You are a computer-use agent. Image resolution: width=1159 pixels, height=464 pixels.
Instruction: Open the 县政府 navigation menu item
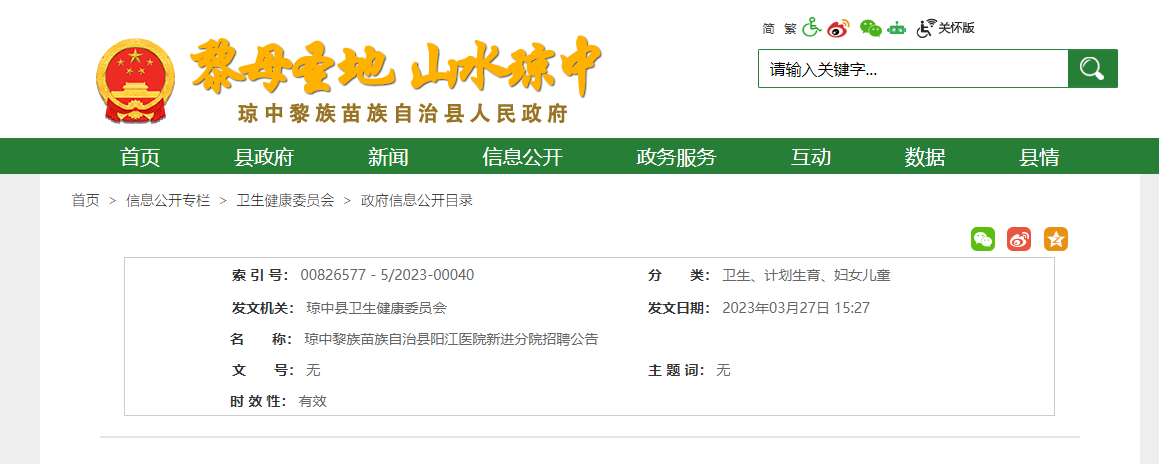(264, 157)
